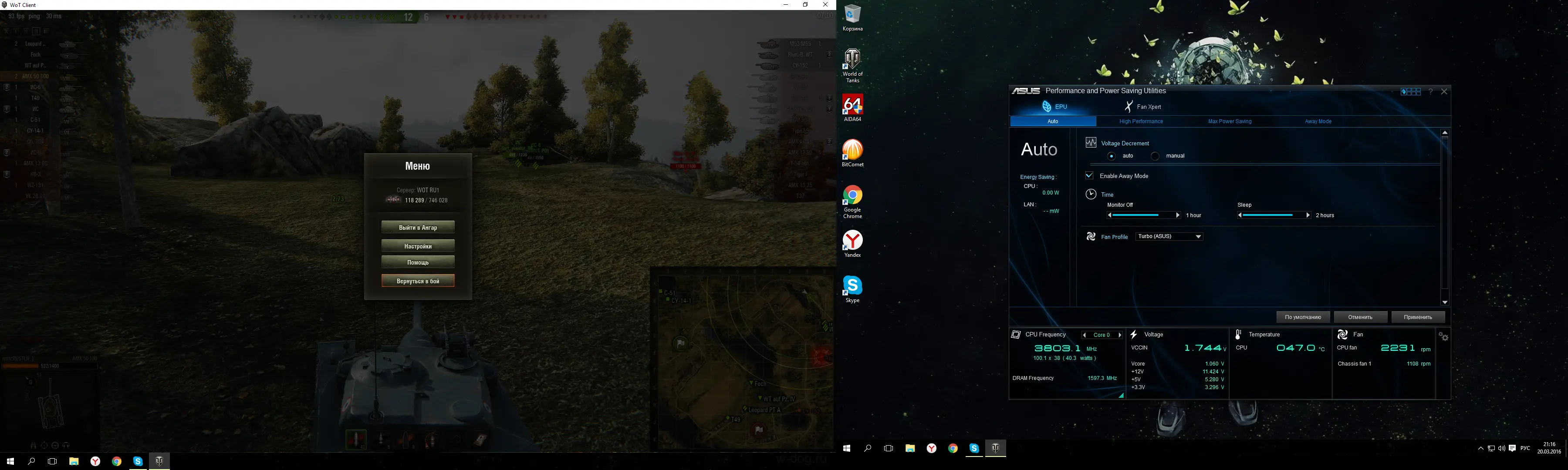Screen dimensions: 1568x470
Task: Switch to the High Performance tab
Action: pyautogui.click(x=1141, y=121)
